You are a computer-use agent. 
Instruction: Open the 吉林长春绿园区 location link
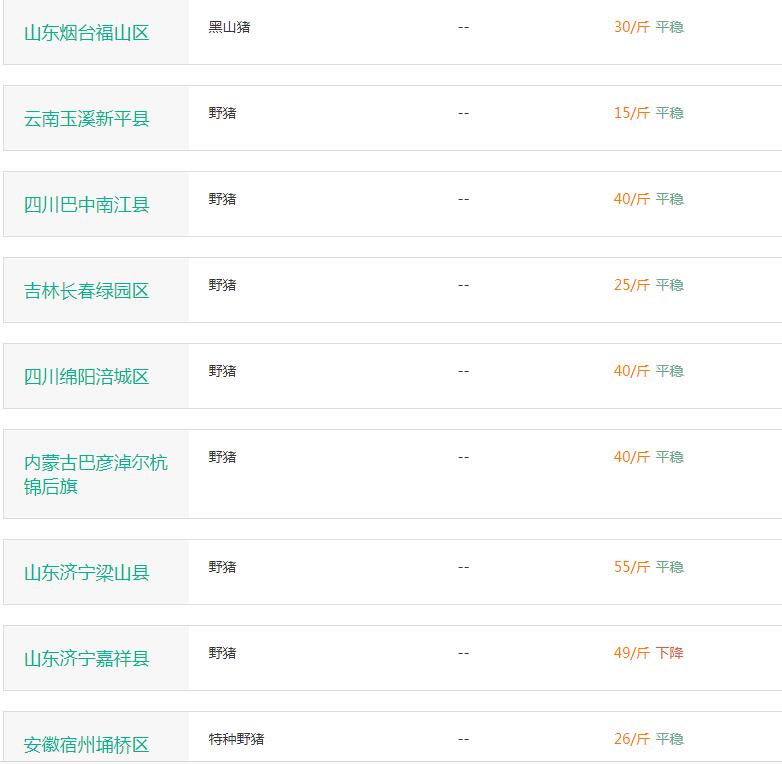click(x=87, y=291)
